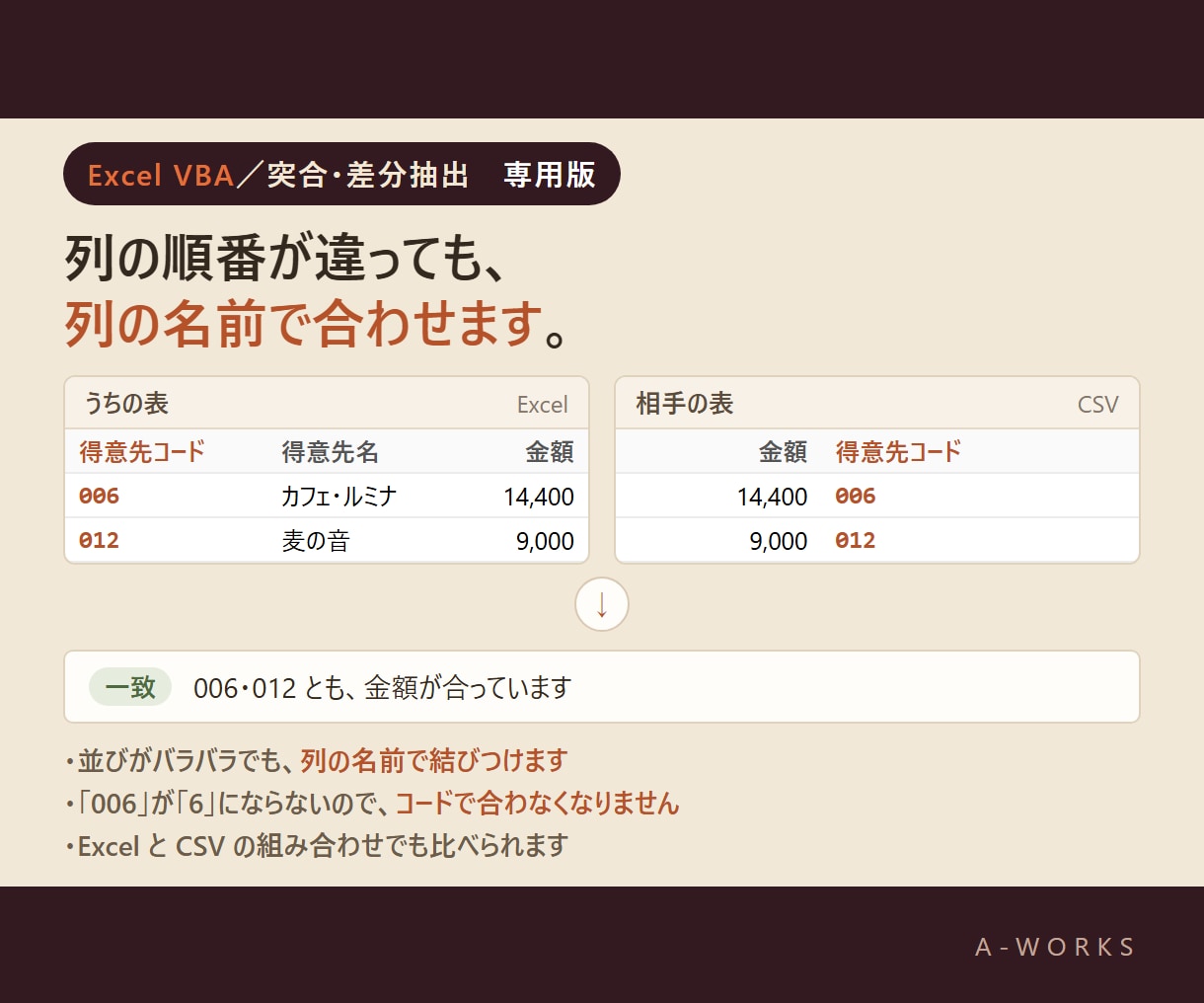Click '14,400' amount in 相手の表
Viewport: 1204px width, 1003px height.
pos(772,497)
